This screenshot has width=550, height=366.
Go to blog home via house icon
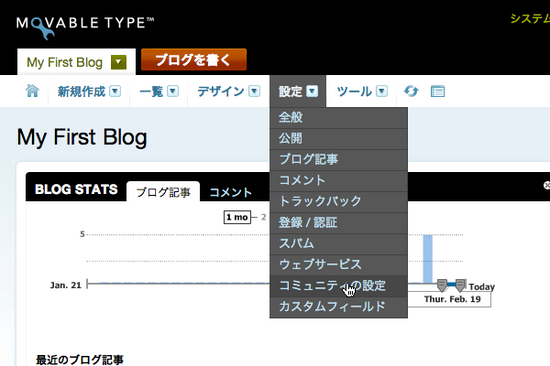(x=32, y=91)
